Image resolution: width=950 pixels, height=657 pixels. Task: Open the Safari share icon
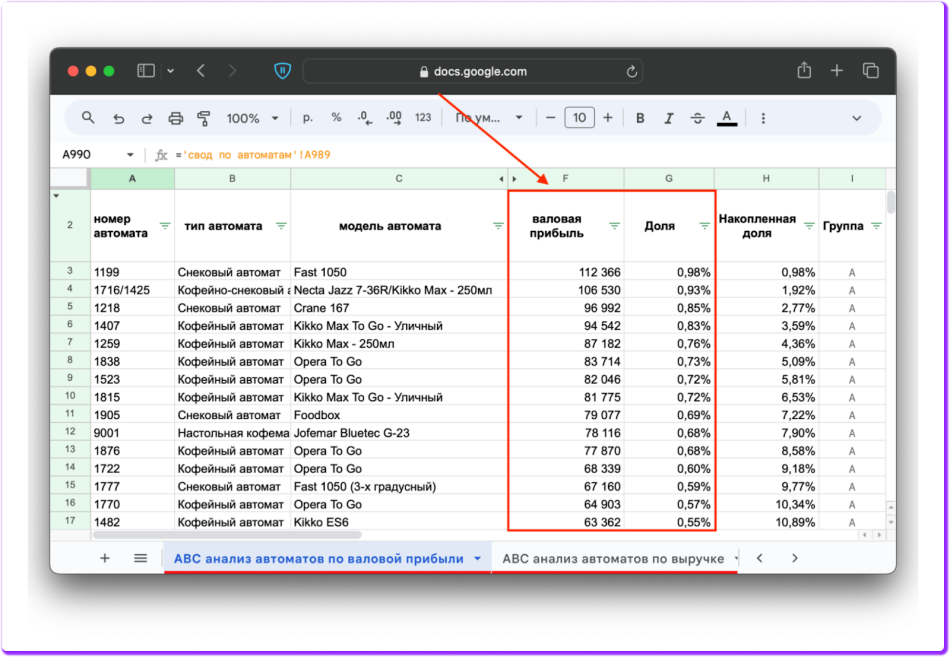804,70
